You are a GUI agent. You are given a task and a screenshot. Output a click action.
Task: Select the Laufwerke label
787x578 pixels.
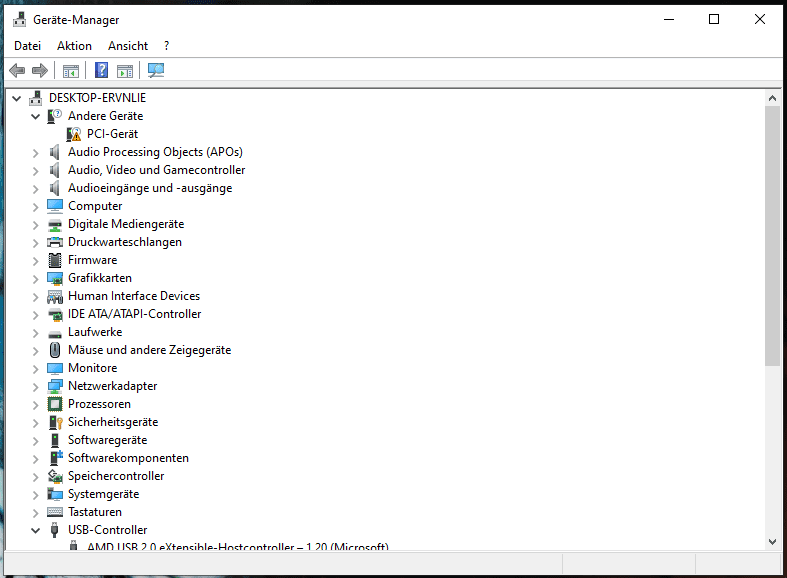pyautogui.click(x=95, y=332)
